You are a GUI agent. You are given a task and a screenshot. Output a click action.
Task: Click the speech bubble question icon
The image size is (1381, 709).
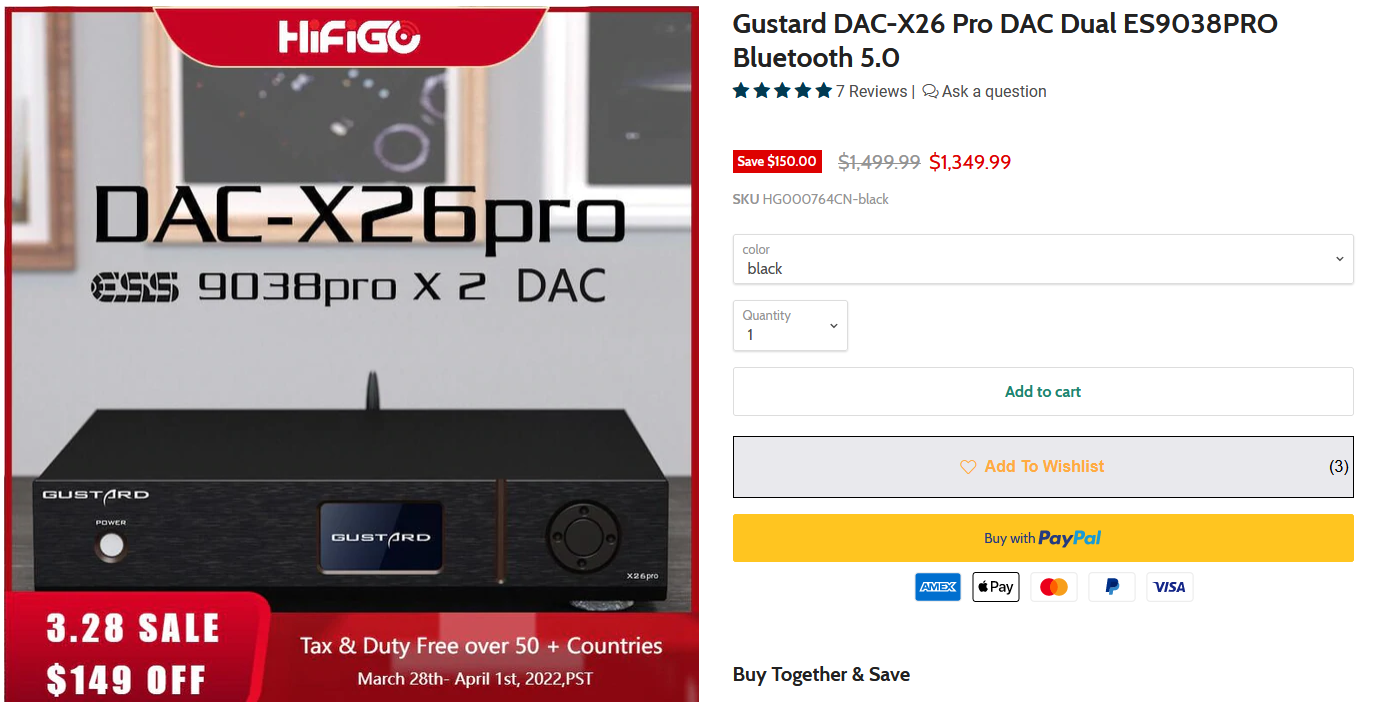click(x=930, y=91)
